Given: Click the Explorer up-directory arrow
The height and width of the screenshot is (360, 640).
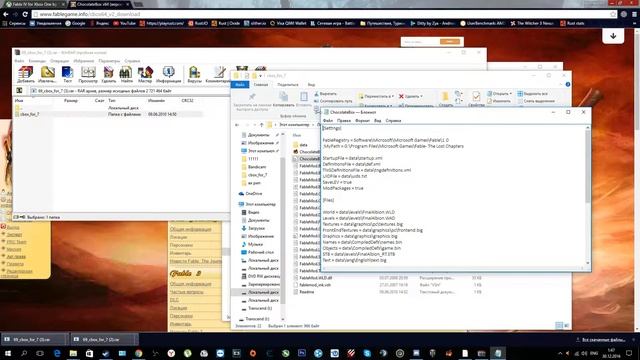Looking at the screenshot, I should pyautogui.click(x=262, y=124).
